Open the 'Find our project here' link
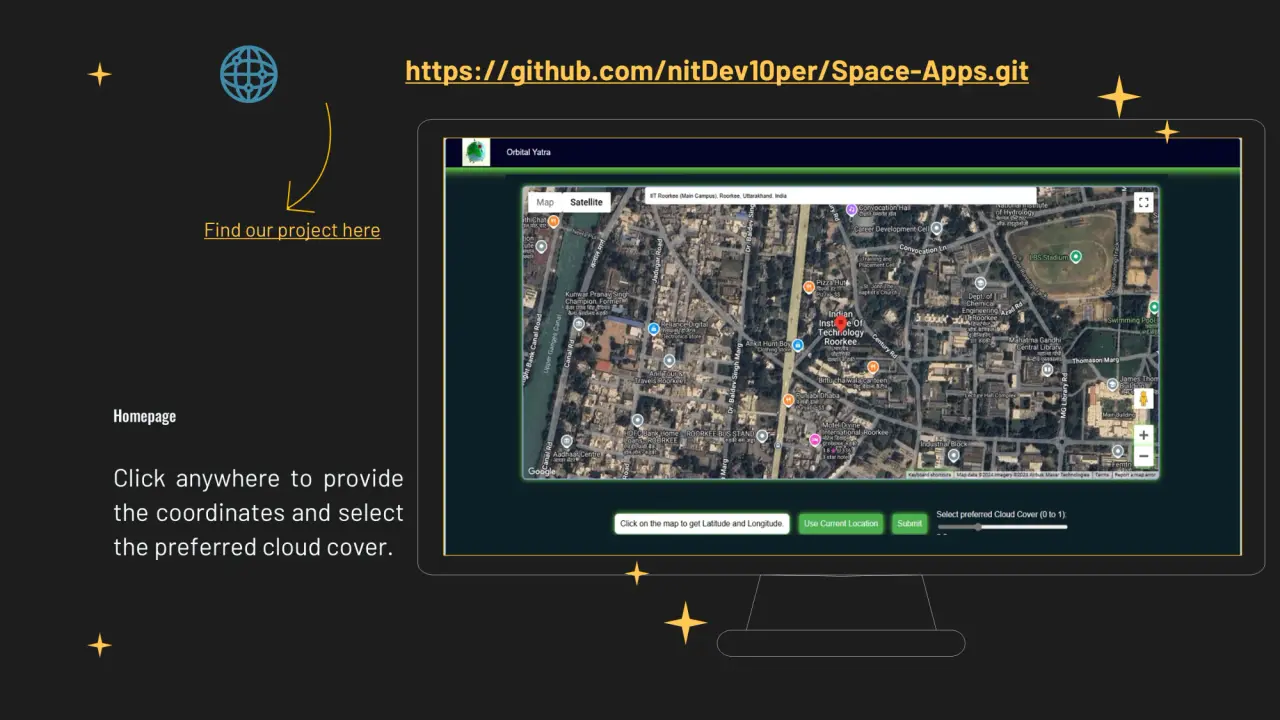Viewport: 1280px width, 720px height. pyautogui.click(x=292, y=230)
